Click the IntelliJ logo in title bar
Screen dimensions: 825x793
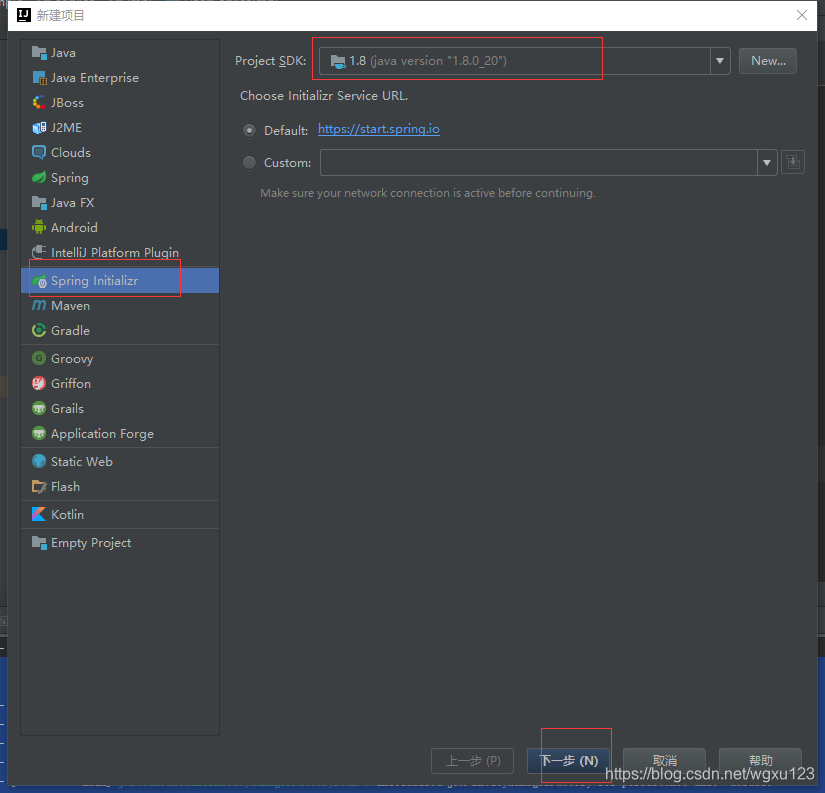(x=24, y=15)
